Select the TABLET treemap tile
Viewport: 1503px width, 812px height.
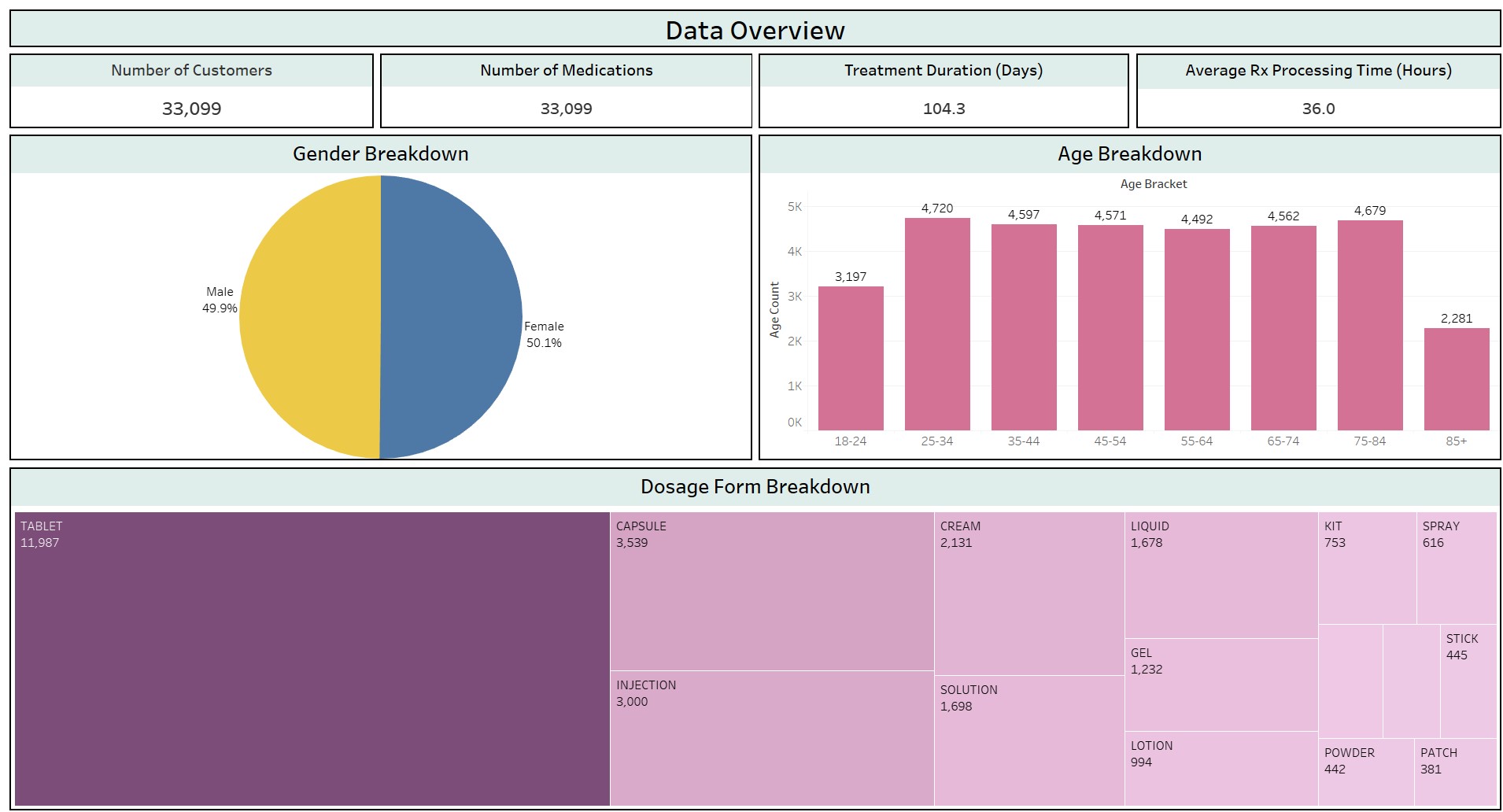(x=312, y=659)
